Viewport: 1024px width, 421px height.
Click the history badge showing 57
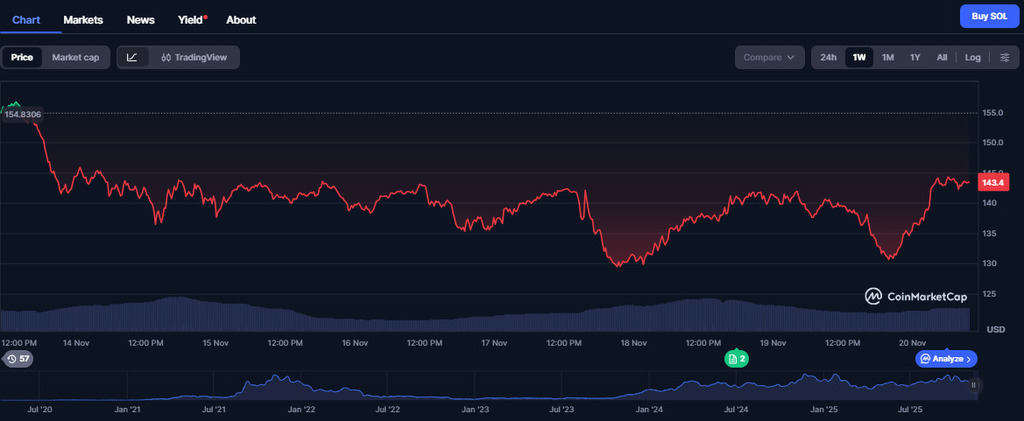(x=18, y=358)
